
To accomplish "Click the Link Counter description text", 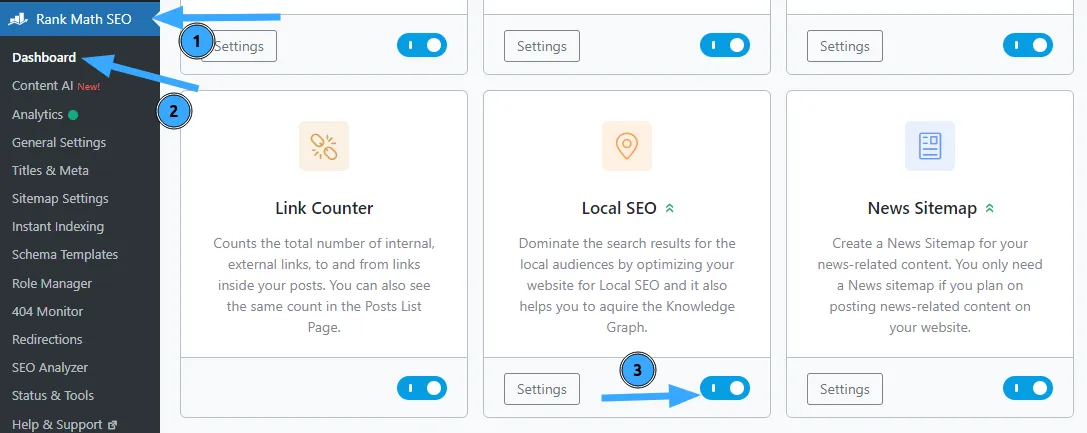I will point(324,285).
